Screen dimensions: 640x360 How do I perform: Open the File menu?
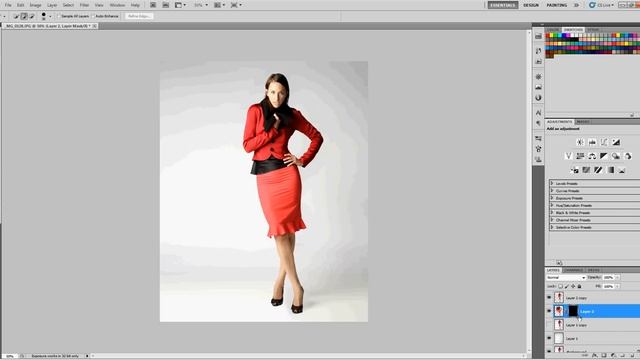[8, 5]
